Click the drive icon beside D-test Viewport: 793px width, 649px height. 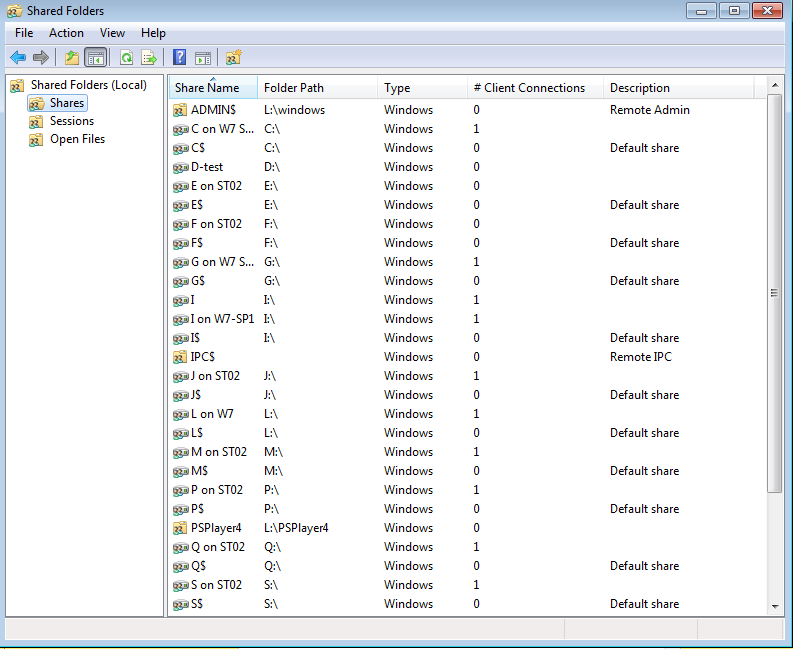181,167
